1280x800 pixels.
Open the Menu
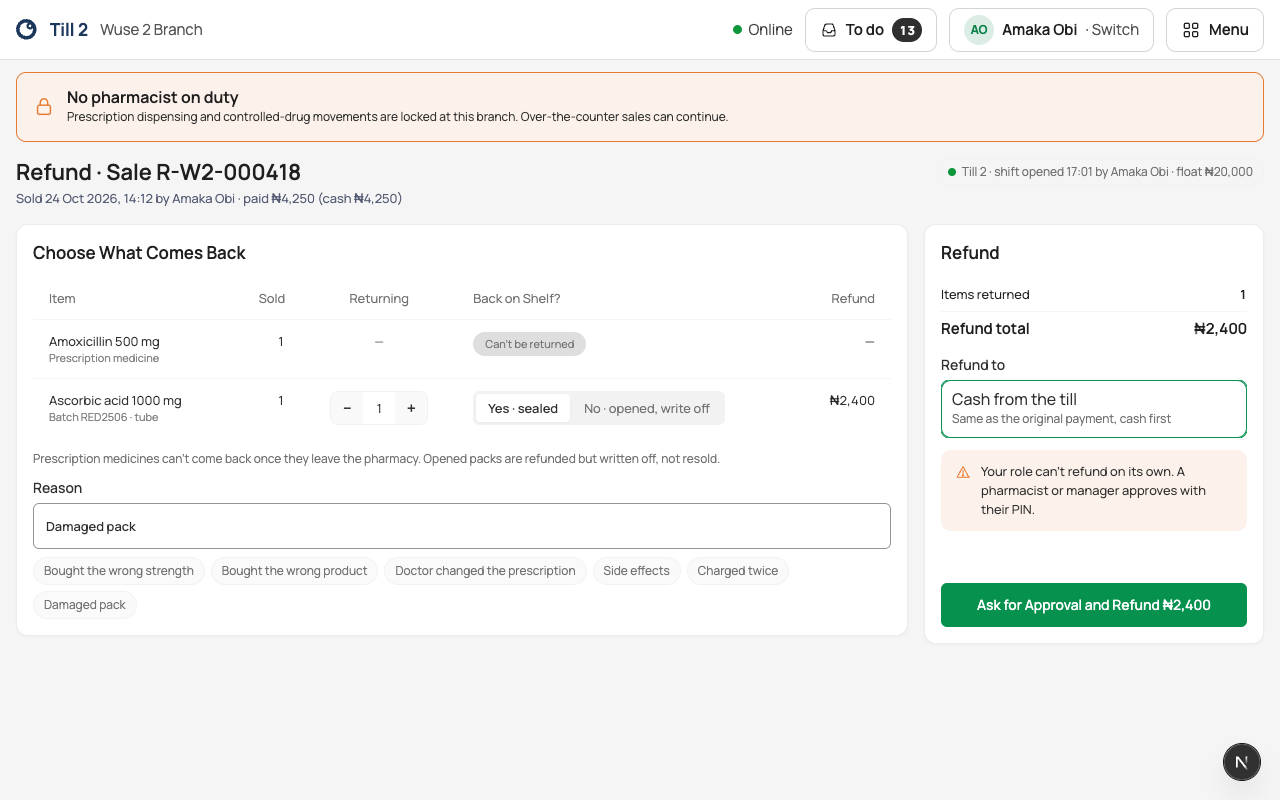1215,30
